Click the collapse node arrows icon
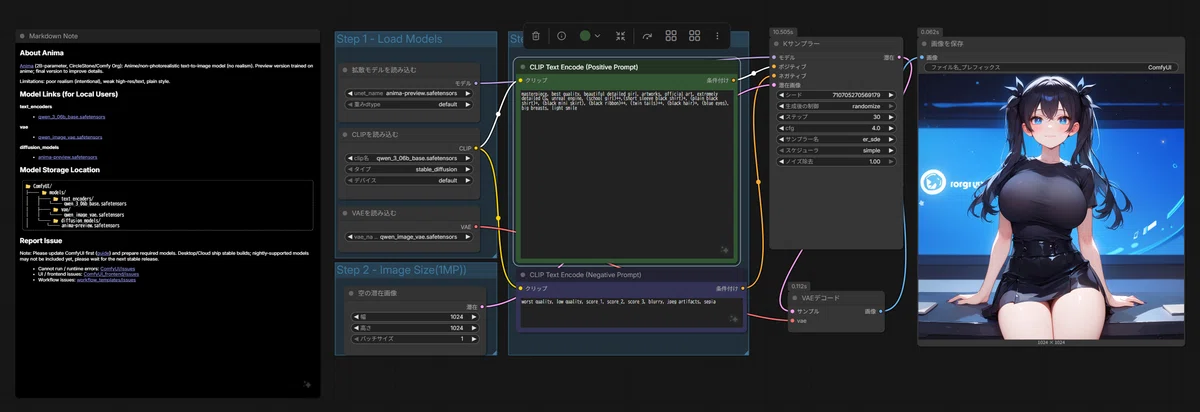 coord(621,36)
